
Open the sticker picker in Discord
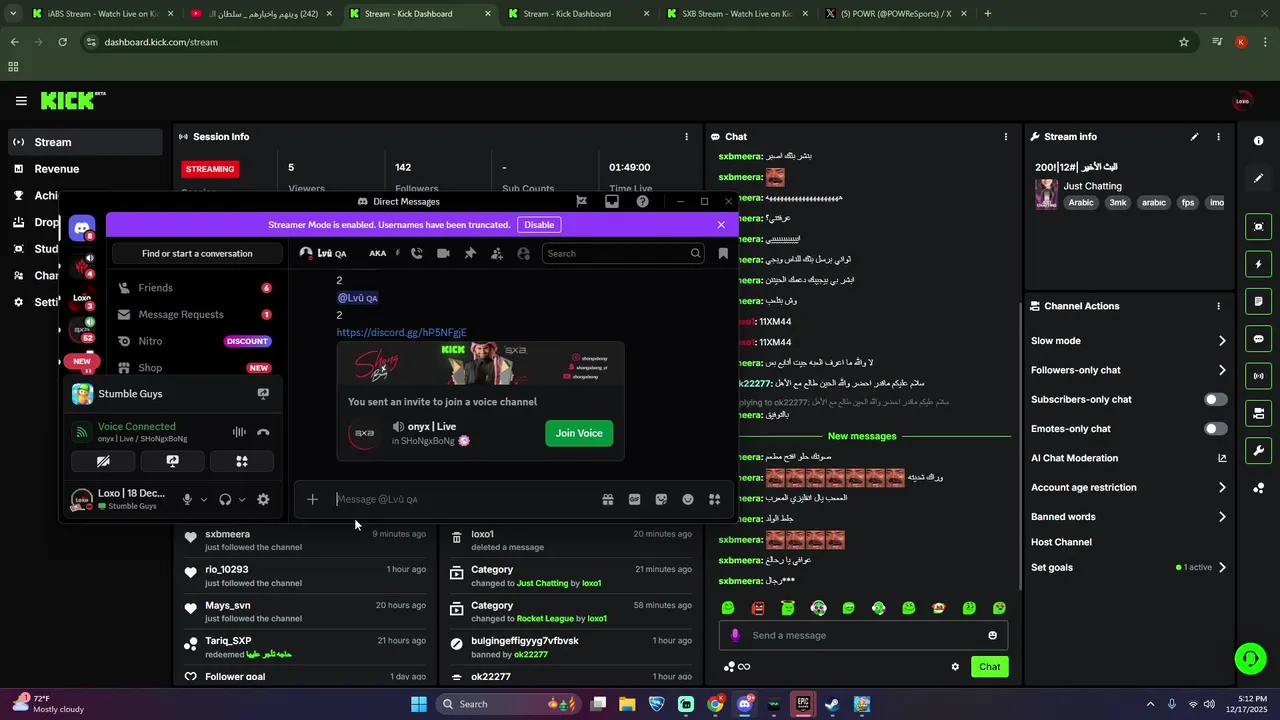(x=661, y=499)
